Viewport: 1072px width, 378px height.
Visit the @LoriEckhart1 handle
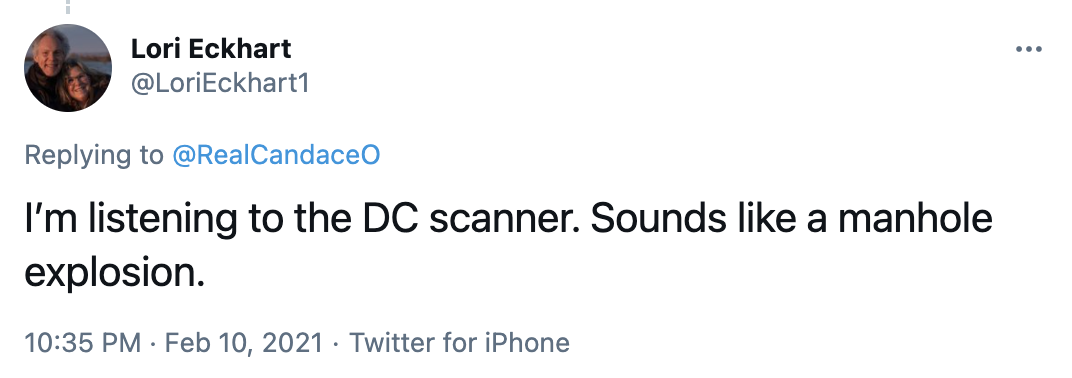(219, 83)
